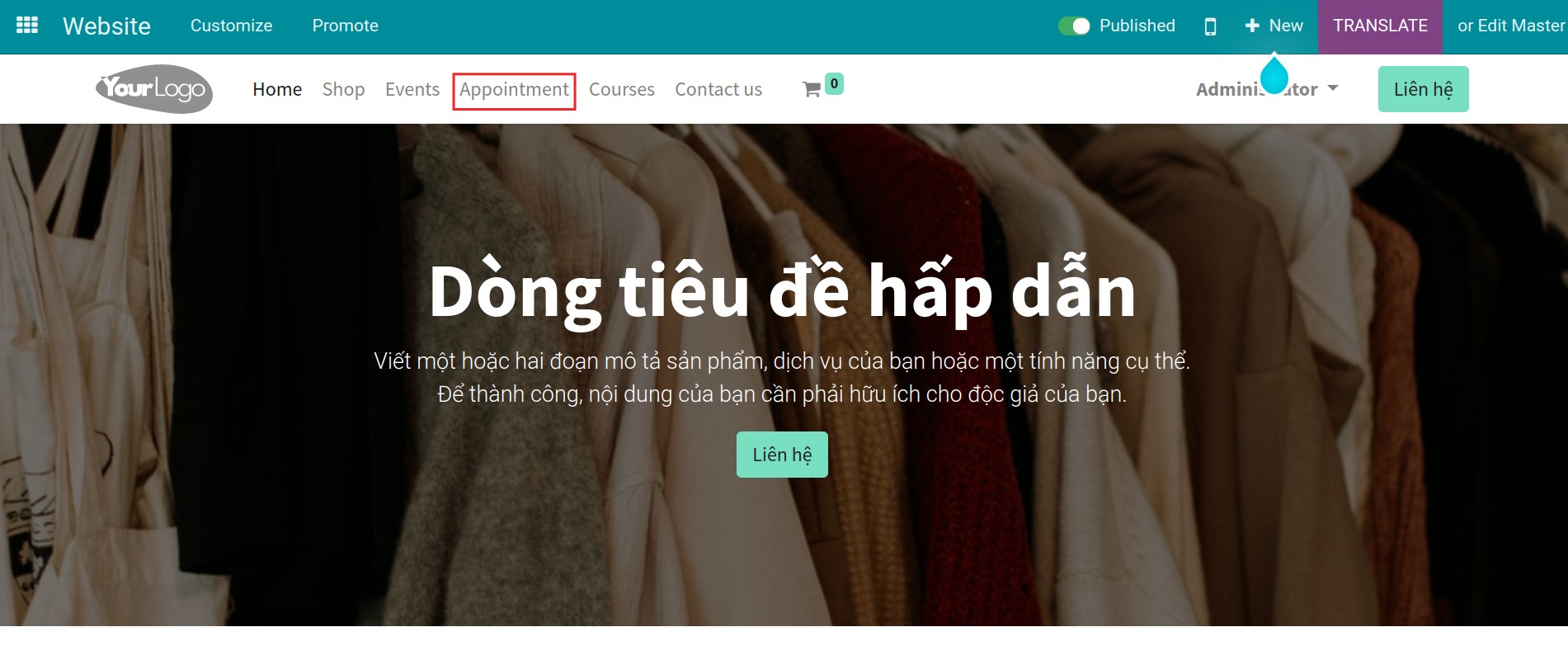Navigate to the Events page
Viewport: 1568px width, 660px height.
pos(412,89)
